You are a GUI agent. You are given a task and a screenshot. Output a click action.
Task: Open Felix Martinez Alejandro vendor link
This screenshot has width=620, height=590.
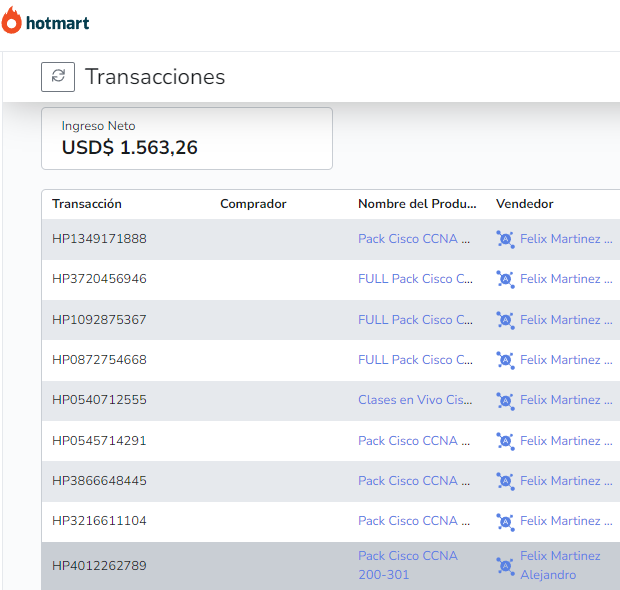coord(560,565)
